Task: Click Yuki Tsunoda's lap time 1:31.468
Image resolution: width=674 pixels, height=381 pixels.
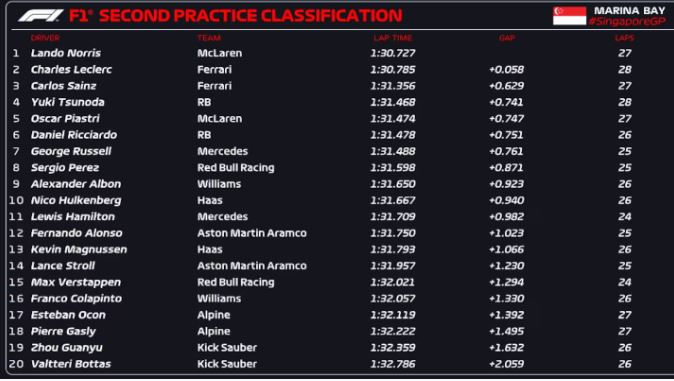Action: [x=393, y=102]
